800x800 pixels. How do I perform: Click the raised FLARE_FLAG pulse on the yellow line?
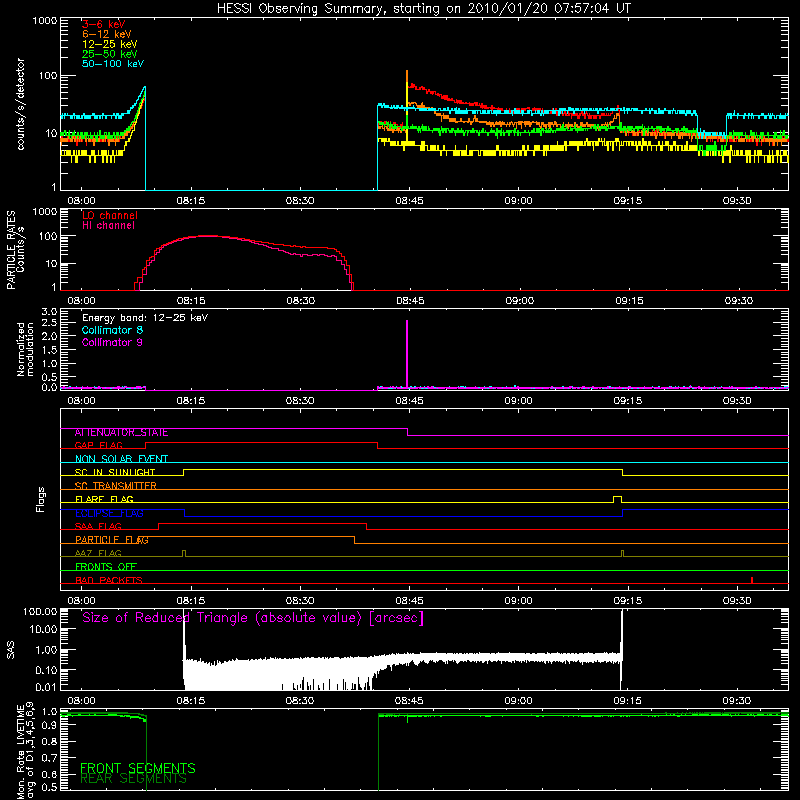(617, 498)
